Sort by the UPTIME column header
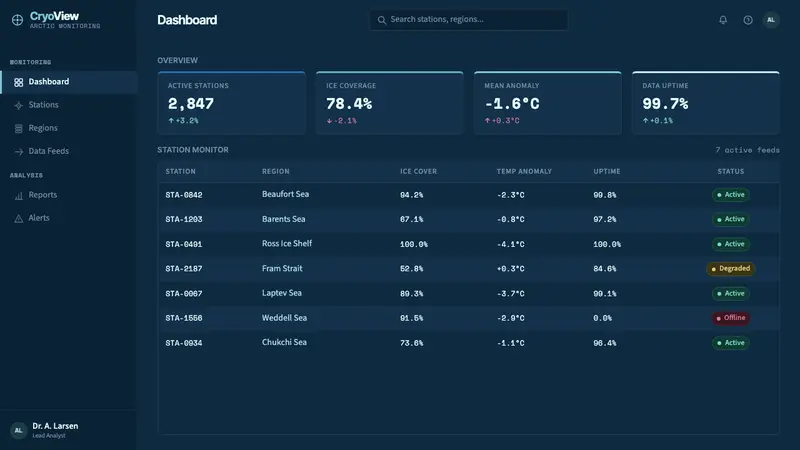 pyautogui.click(x=607, y=171)
